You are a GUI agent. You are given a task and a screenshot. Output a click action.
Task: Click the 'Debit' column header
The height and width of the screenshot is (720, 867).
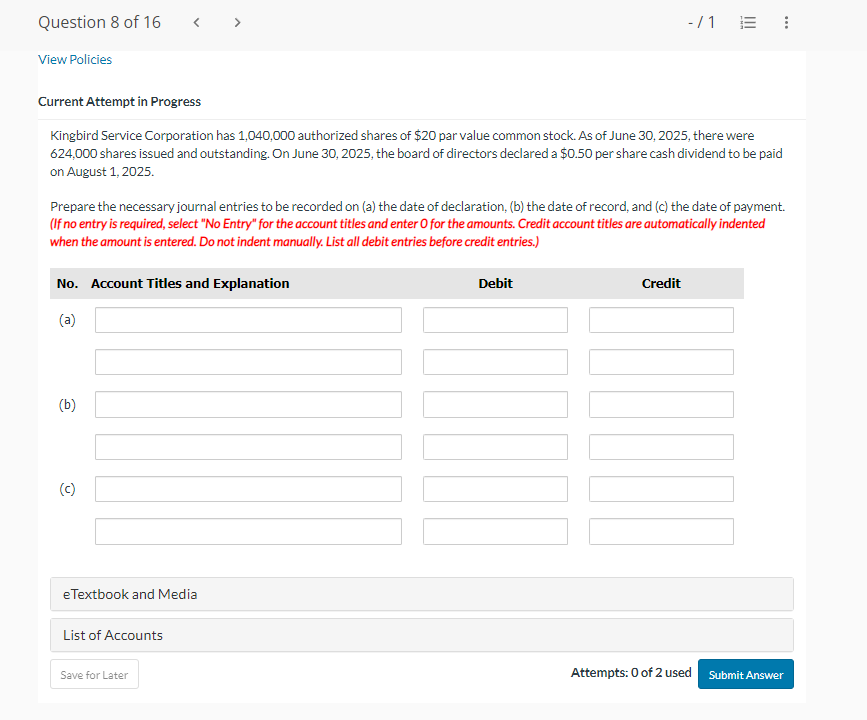click(x=495, y=284)
